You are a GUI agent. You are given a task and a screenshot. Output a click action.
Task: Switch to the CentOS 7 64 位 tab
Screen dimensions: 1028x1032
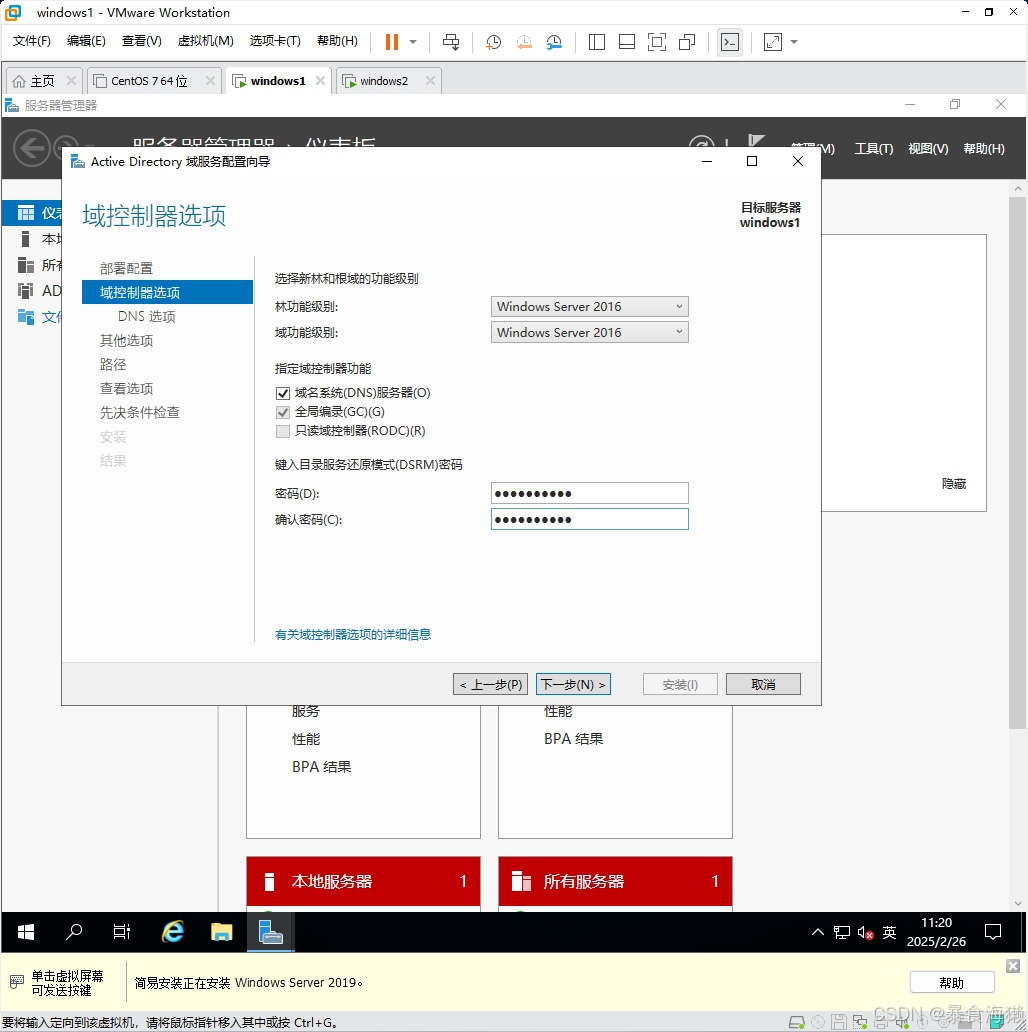(x=149, y=81)
